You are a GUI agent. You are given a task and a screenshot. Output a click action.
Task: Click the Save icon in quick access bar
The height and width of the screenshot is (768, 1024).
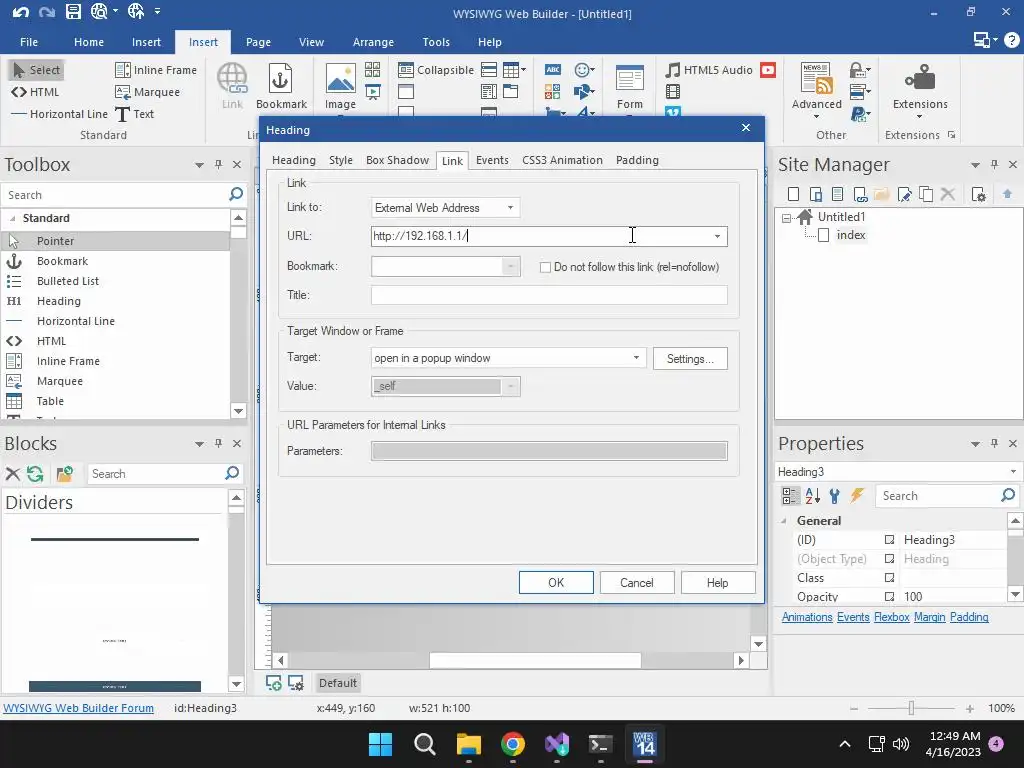tap(73, 12)
